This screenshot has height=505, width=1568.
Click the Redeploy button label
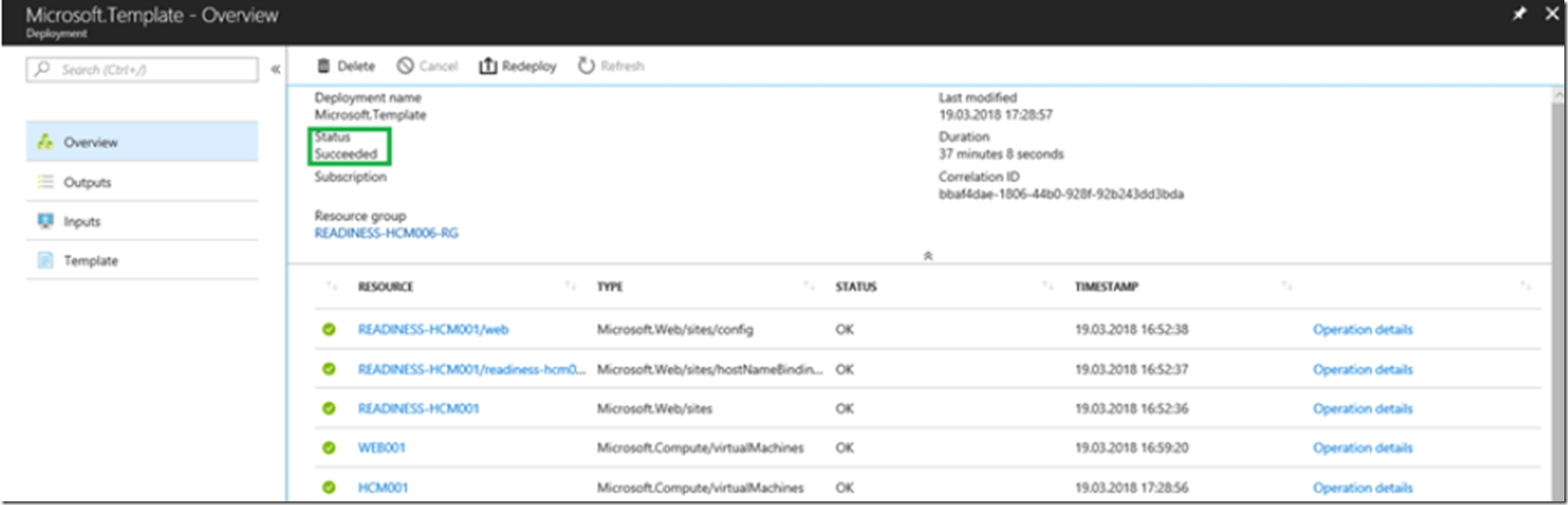tap(529, 66)
